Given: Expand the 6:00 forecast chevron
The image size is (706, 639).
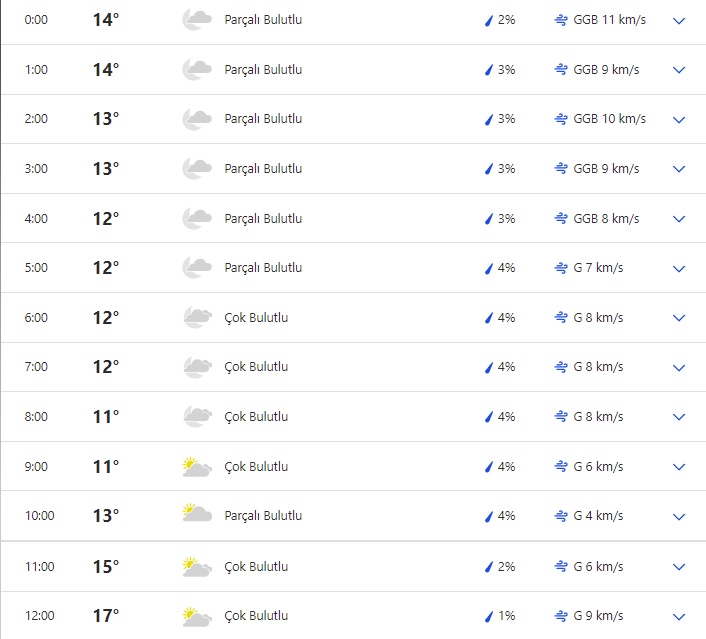Looking at the screenshot, I should [x=679, y=318].
